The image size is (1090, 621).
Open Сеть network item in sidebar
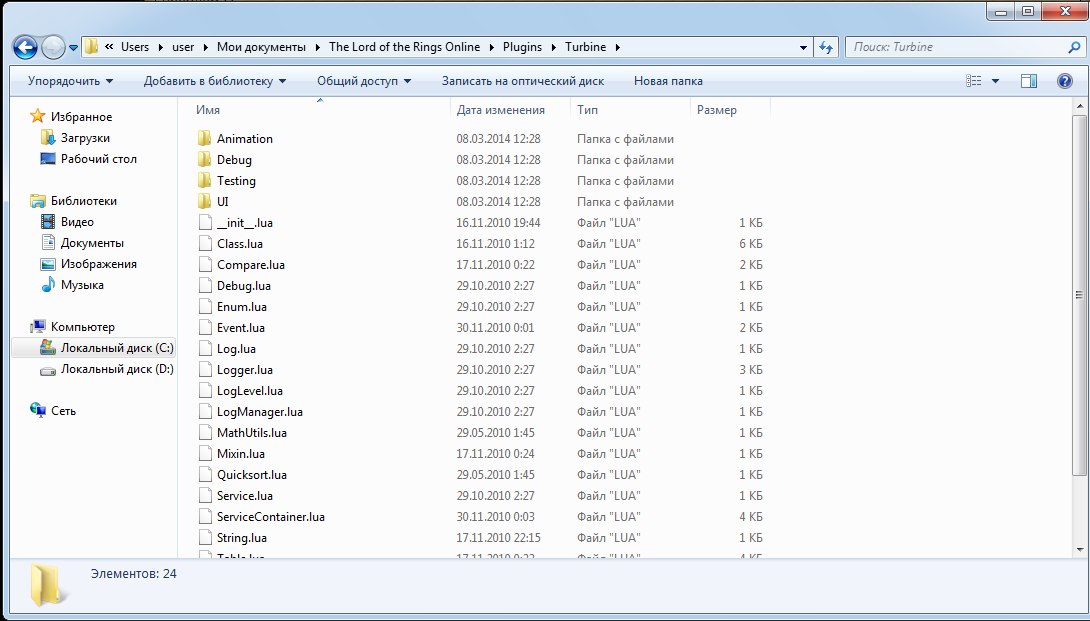click(63, 411)
